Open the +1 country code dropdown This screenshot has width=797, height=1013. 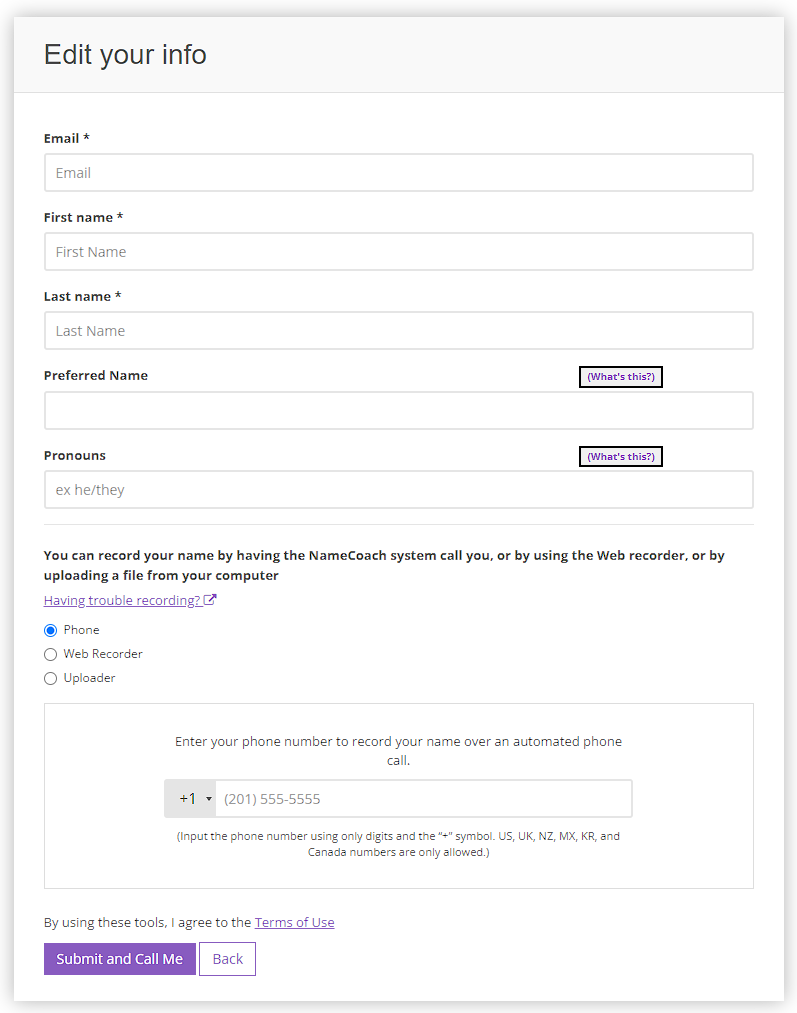[190, 799]
